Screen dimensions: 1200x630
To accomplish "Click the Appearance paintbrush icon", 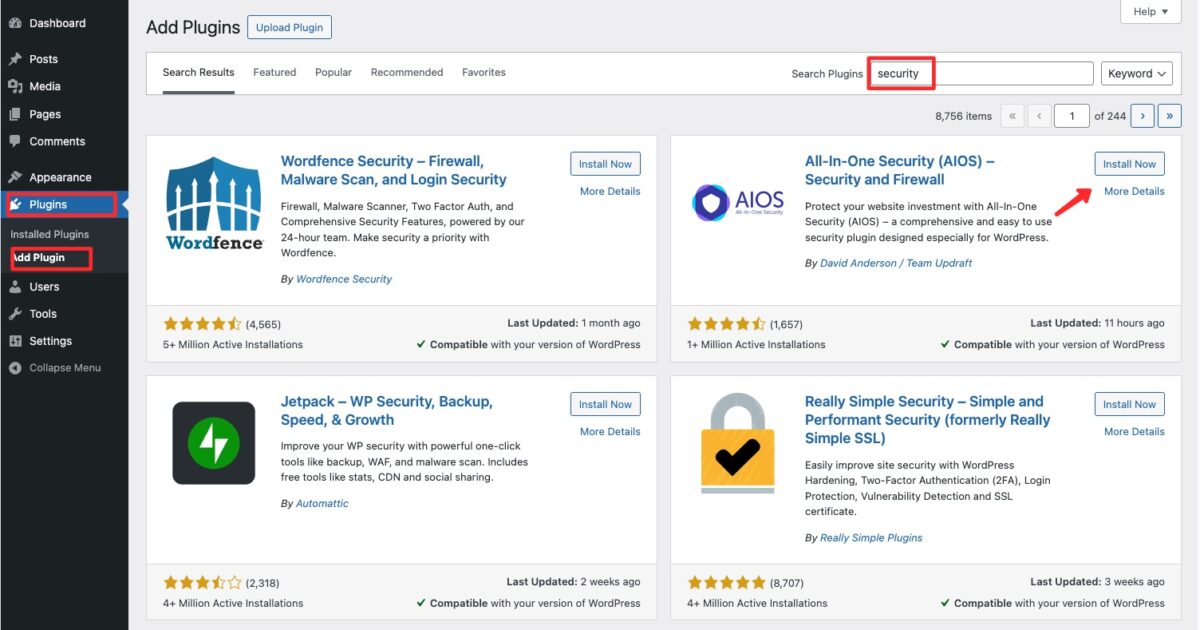I will coord(15,177).
